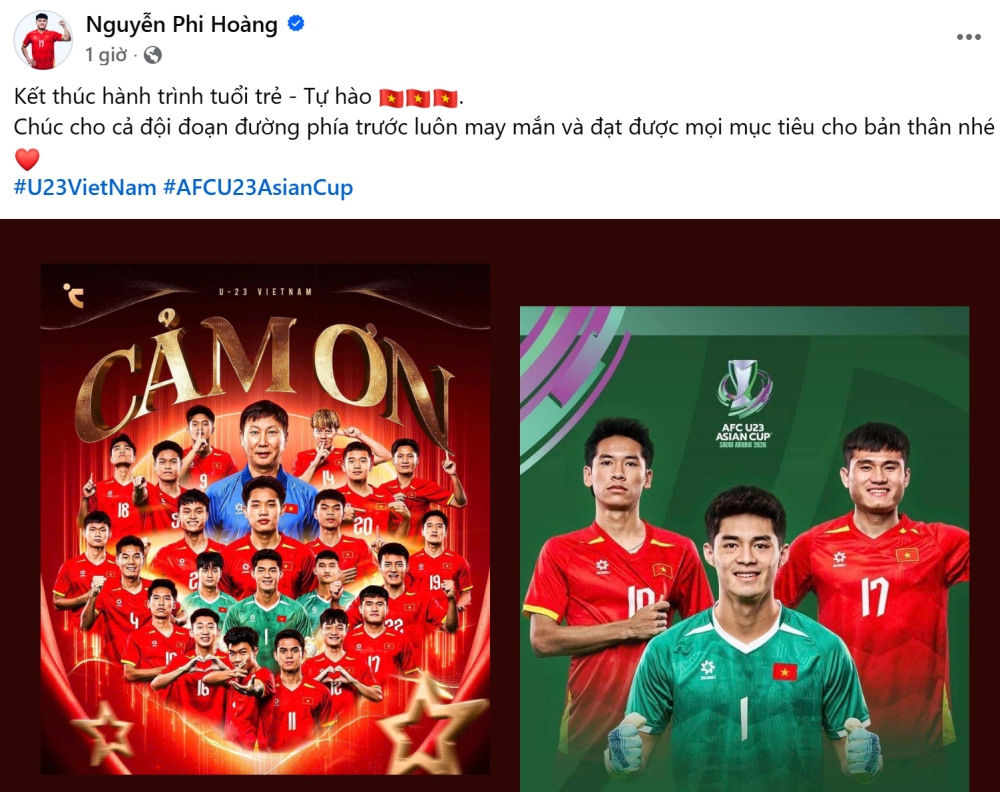The image size is (1000, 792).
Task: Open Nguyễn Phi Hoàng's profile picture
Action: tap(43, 40)
